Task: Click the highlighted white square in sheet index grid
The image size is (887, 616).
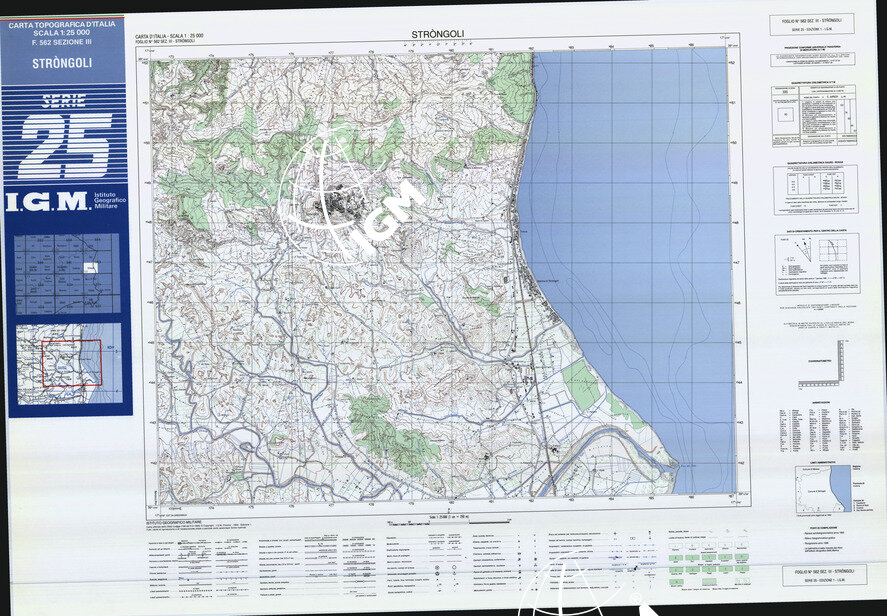Action: pos(91,268)
